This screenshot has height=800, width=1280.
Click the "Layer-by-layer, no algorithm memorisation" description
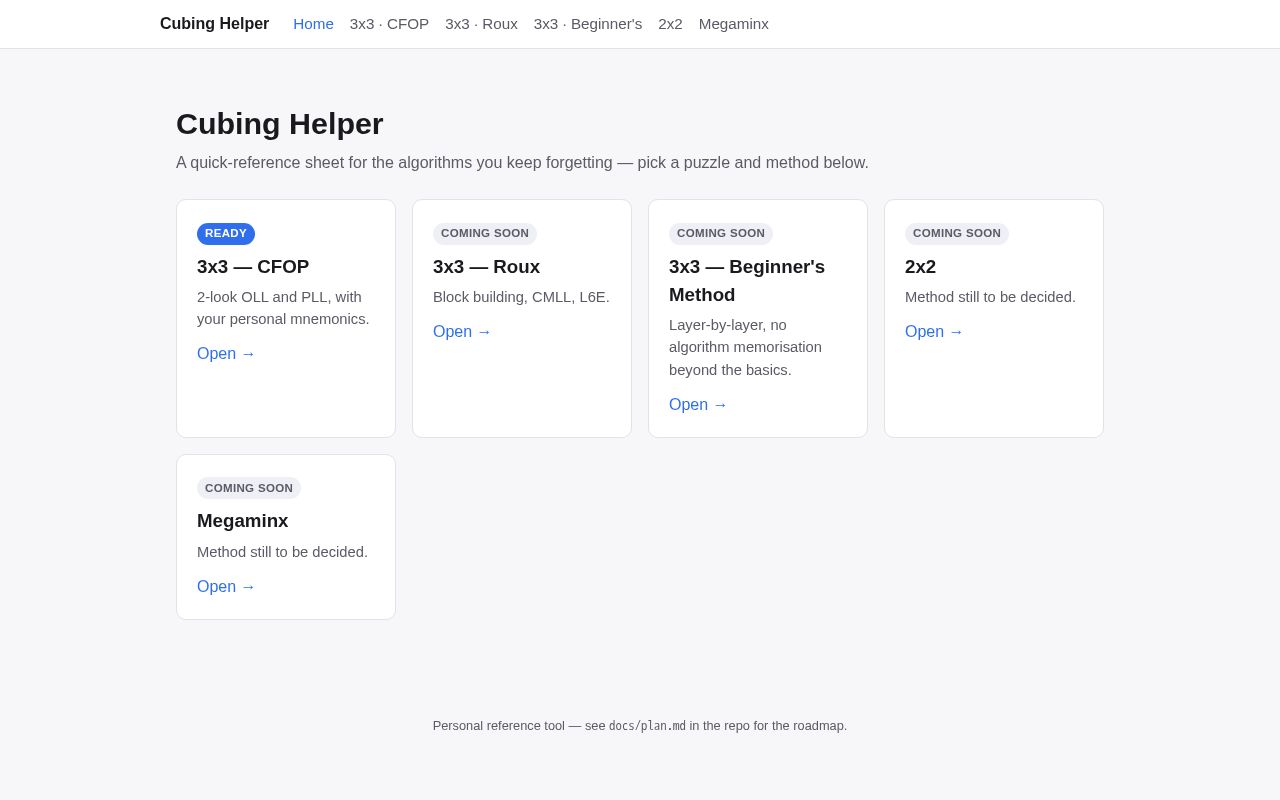point(745,348)
